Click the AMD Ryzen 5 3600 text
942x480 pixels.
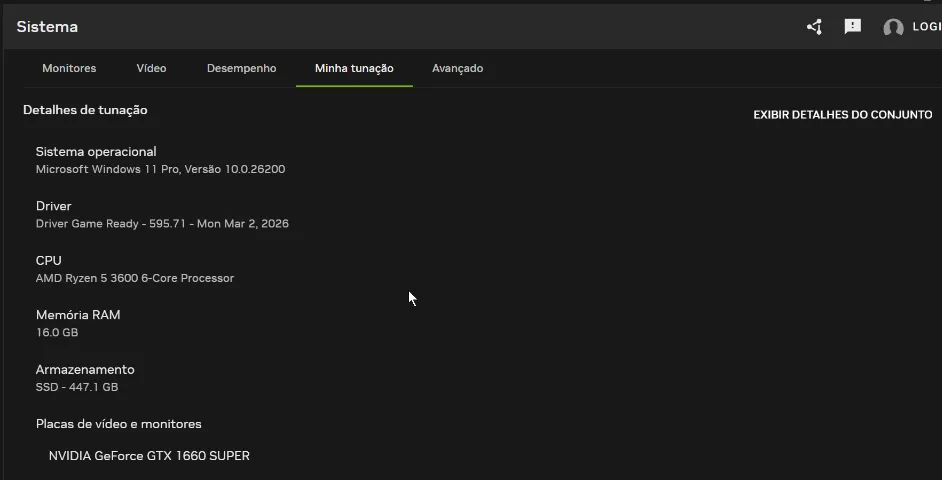[135, 278]
